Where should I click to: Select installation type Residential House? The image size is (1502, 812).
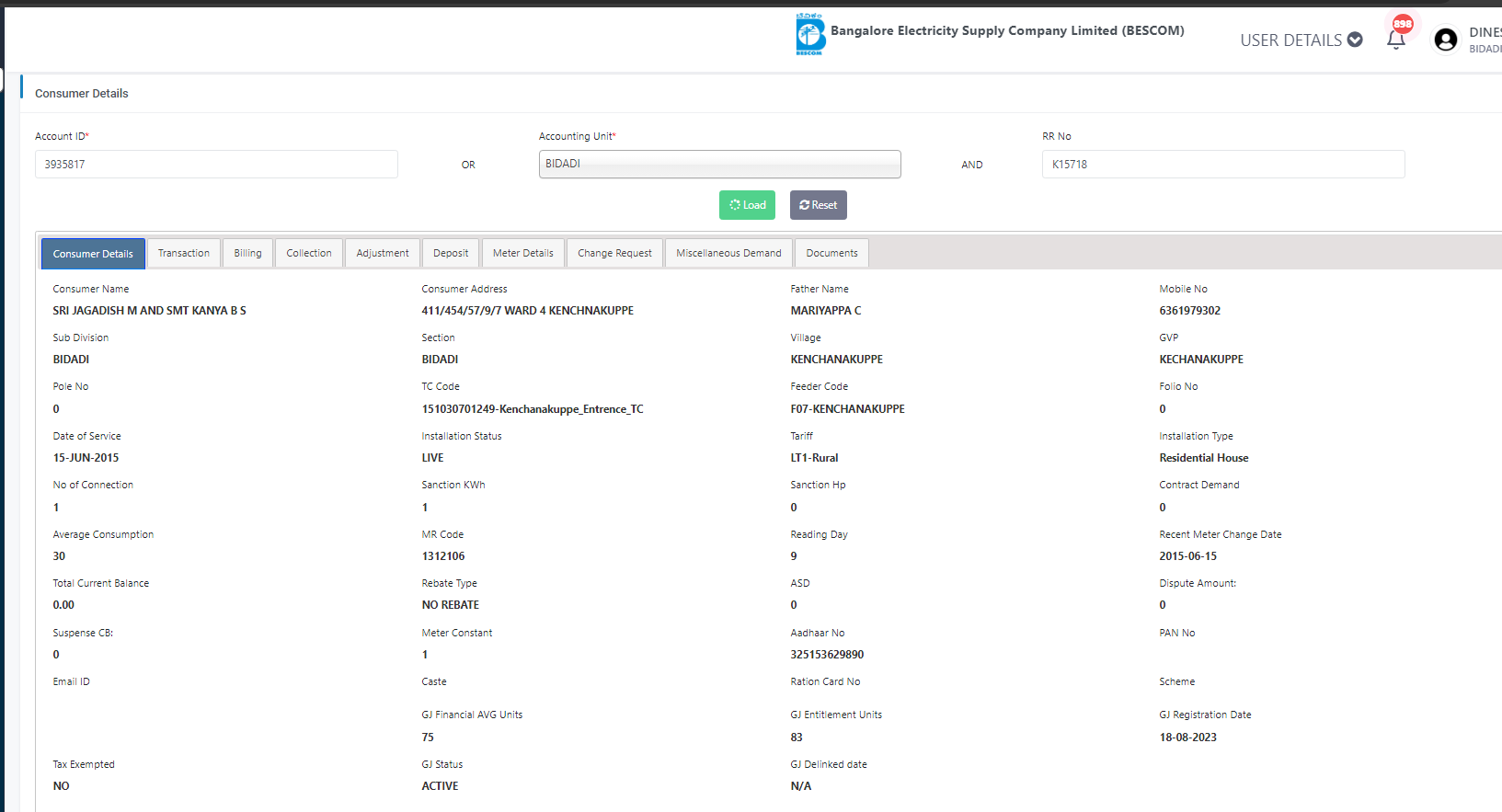pyautogui.click(x=1204, y=458)
